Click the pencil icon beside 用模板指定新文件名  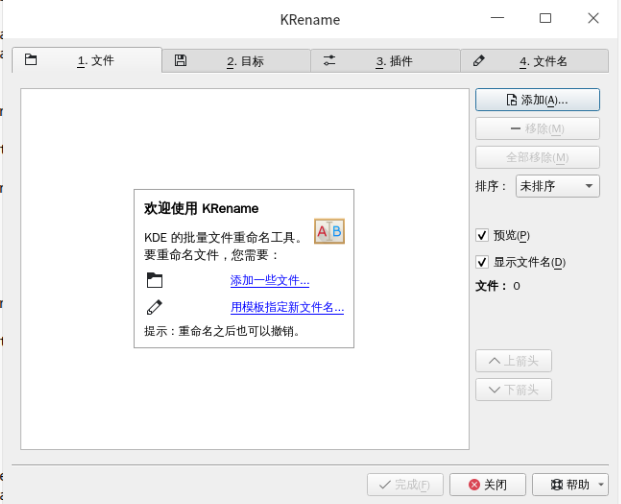pos(154,307)
